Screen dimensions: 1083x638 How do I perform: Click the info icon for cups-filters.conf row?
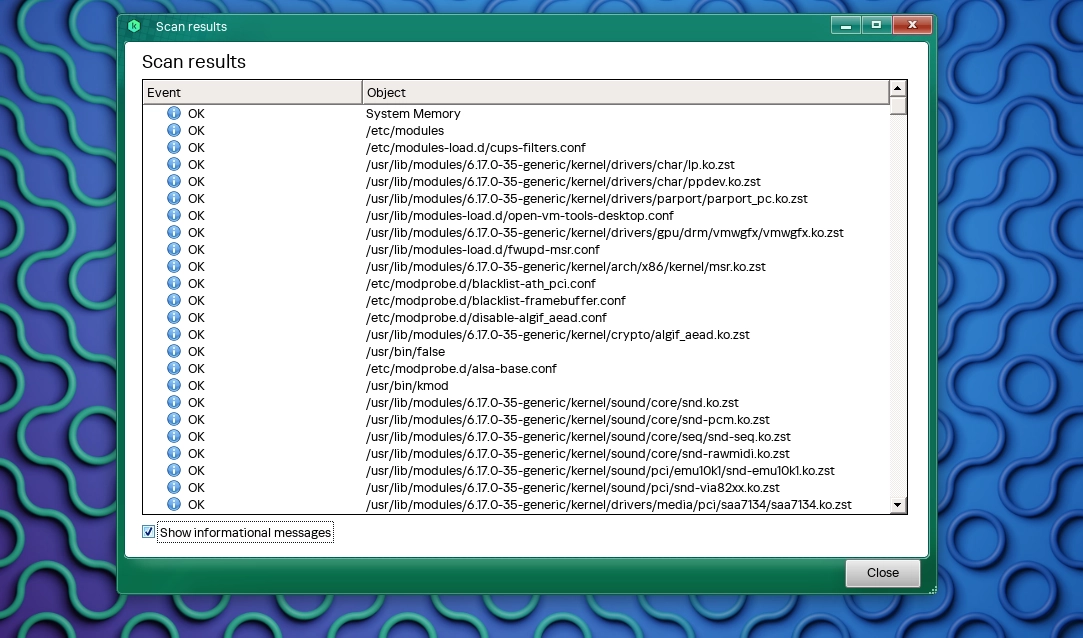174,147
